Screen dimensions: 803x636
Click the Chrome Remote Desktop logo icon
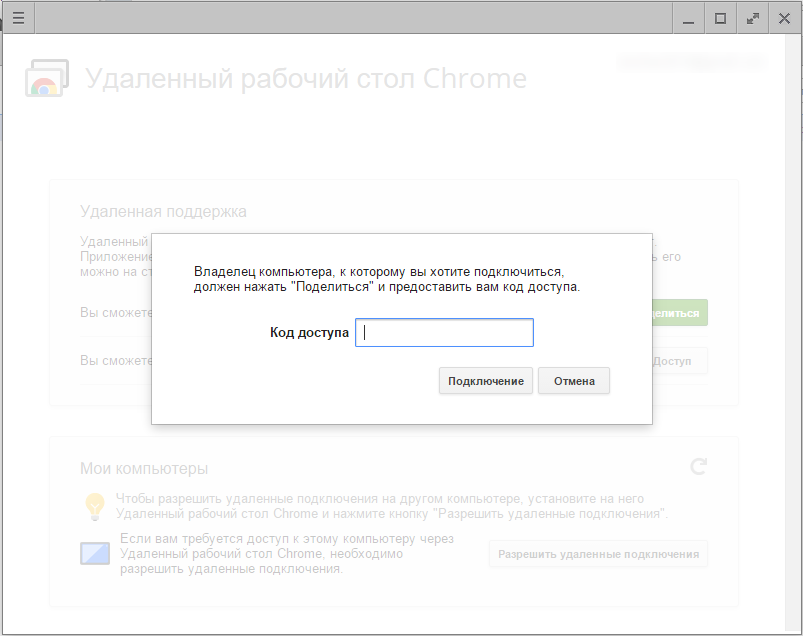[x=47, y=78]
